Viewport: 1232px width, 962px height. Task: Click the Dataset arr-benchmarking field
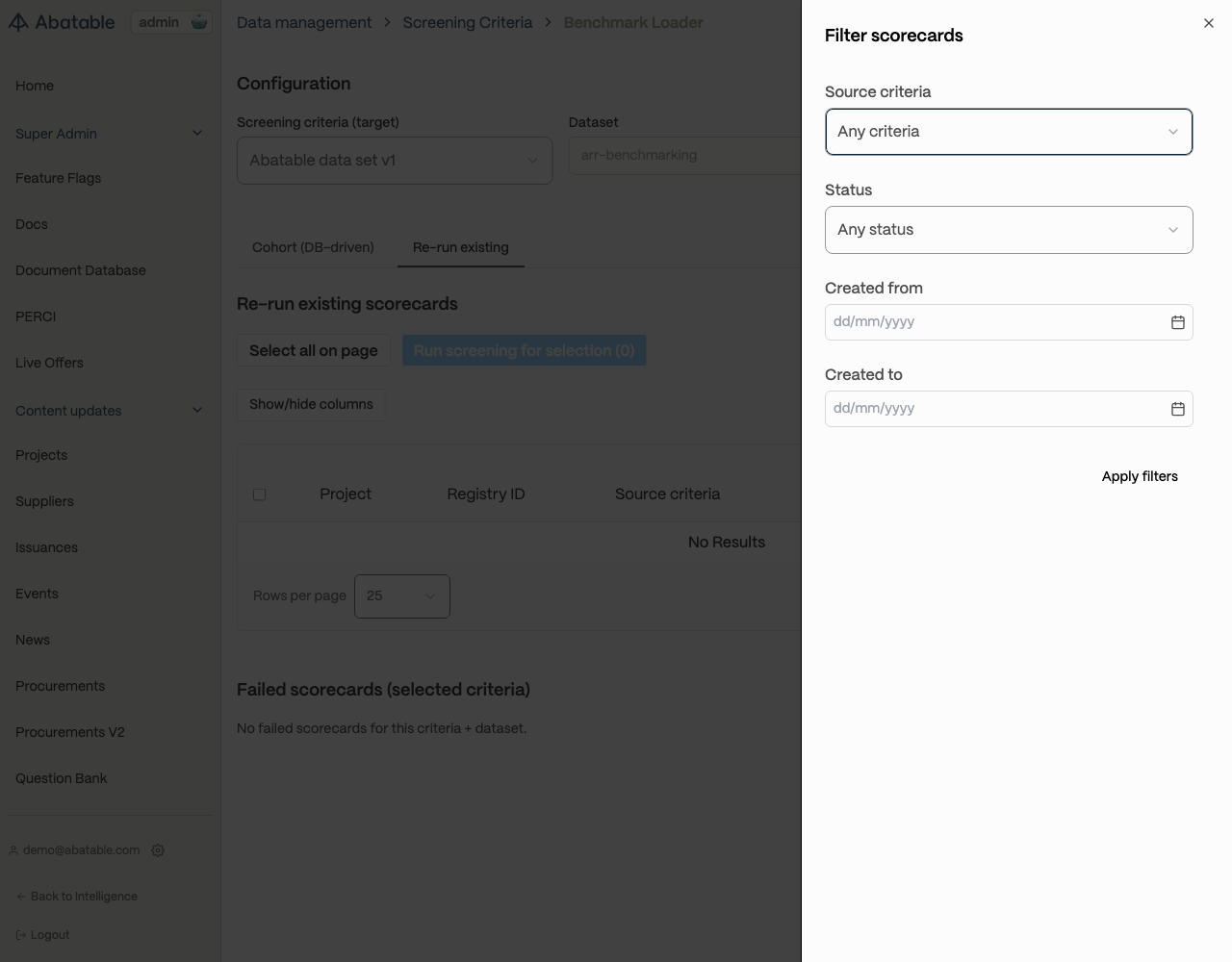click(685, 155)
